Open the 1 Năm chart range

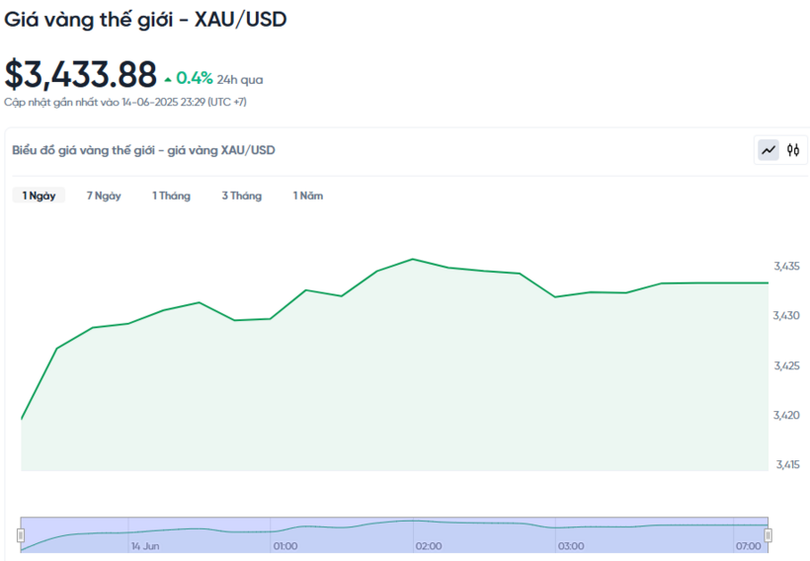308,196
